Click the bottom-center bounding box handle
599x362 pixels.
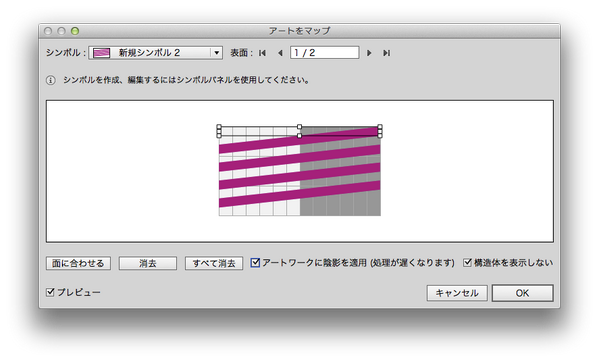(300, 136)
